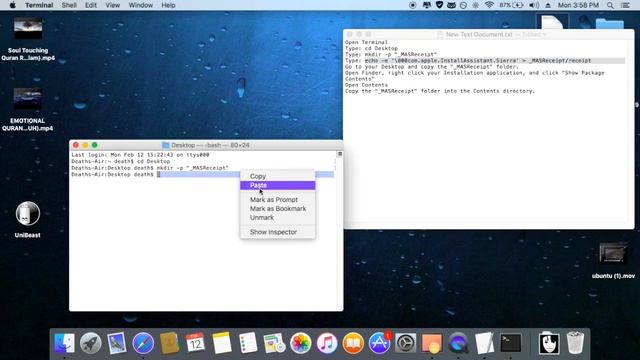The height and width of the screenshot is (360, 640).
Task: Click the small marker icon at Terminal scrollbar top
Action: (x=339, y=154)
